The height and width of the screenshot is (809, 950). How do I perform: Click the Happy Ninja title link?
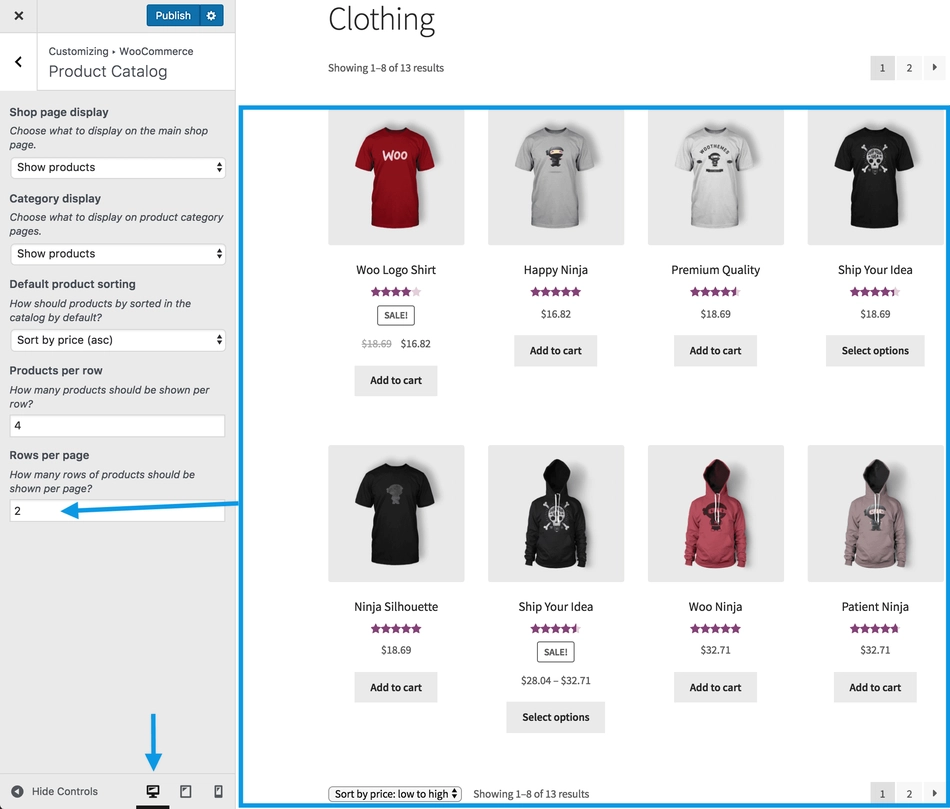point(556,270)
